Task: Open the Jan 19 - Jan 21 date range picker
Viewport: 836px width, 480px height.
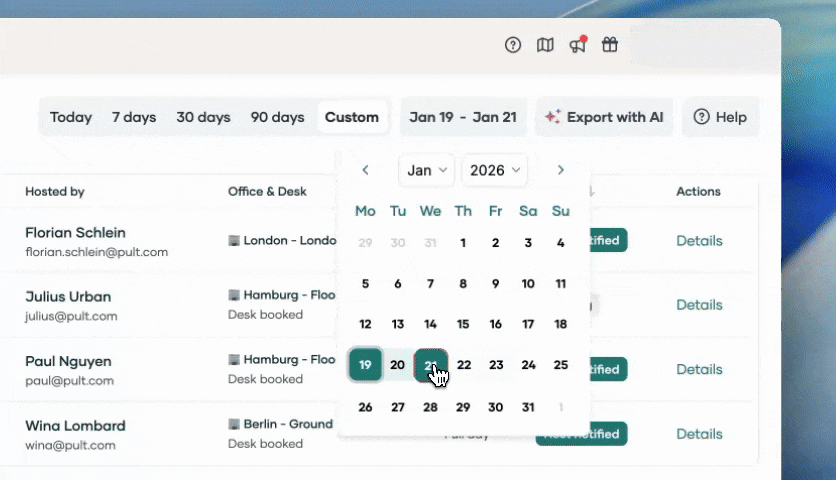Action: pyautogui.click(x=463, y=117)
